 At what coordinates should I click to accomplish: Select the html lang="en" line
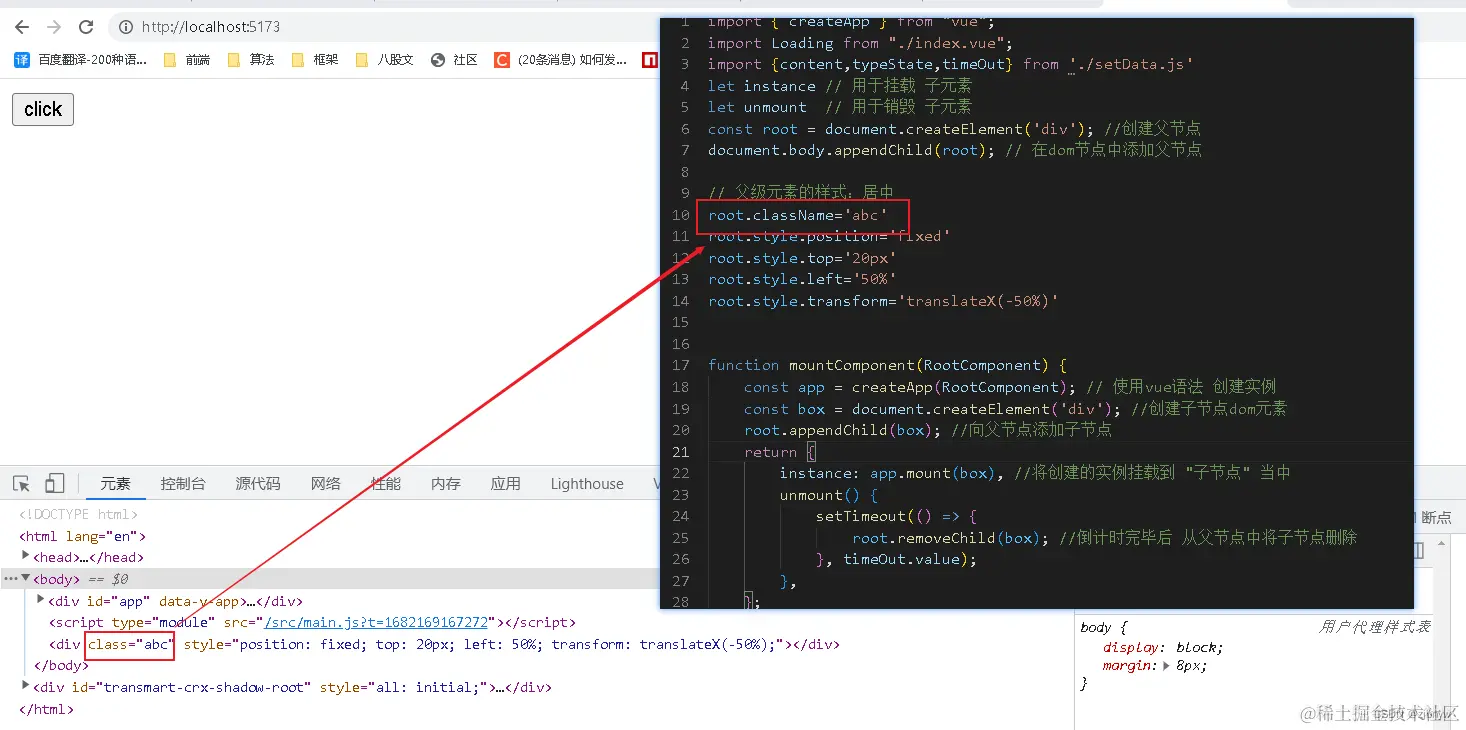(83, 536)
